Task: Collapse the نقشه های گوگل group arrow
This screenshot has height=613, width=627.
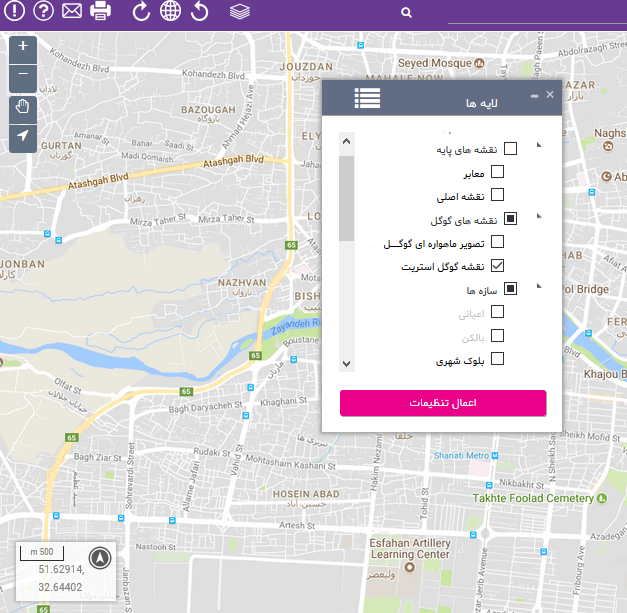Action: [x=539, y=216]
